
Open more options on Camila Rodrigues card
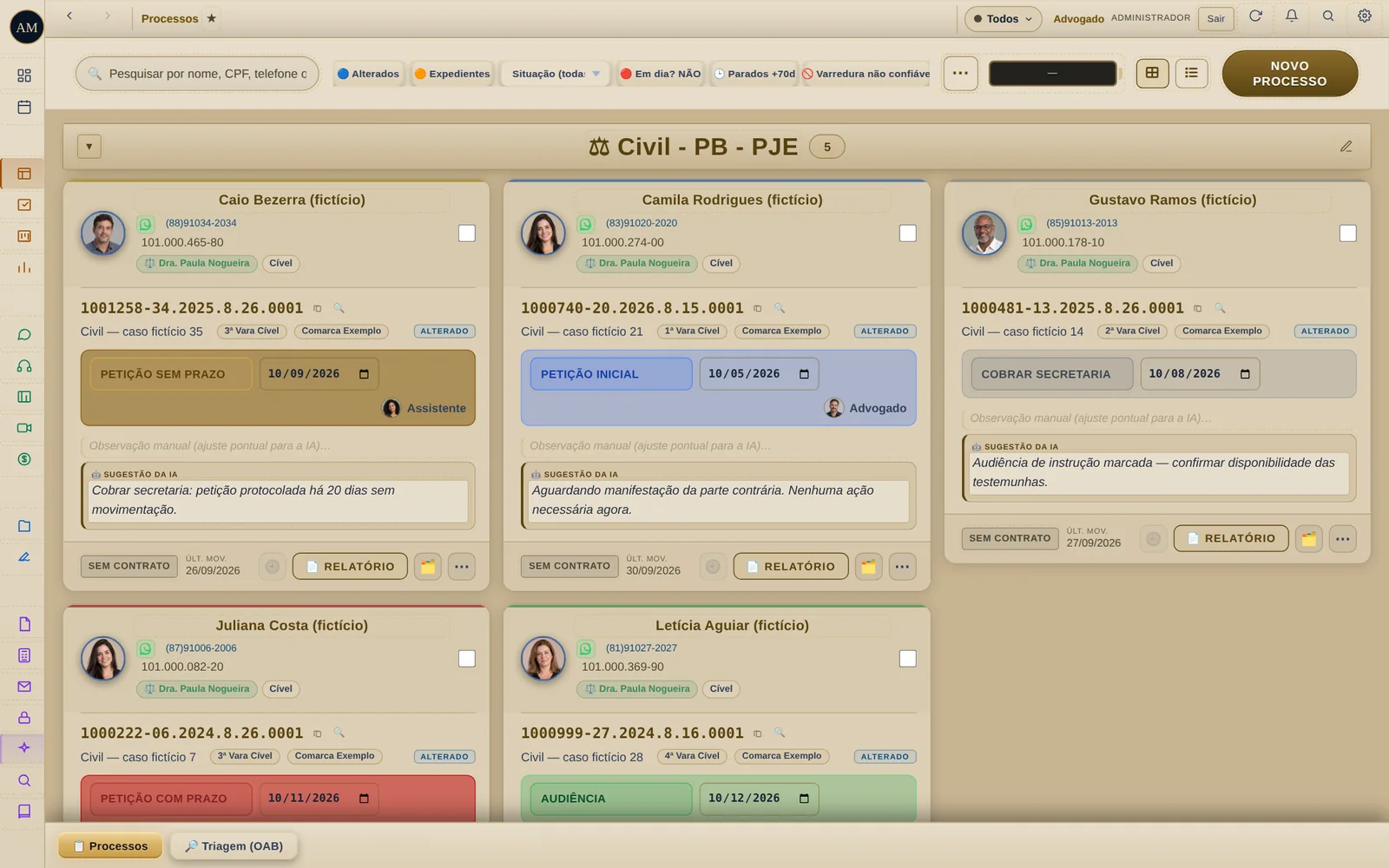[x=903, y=567]
